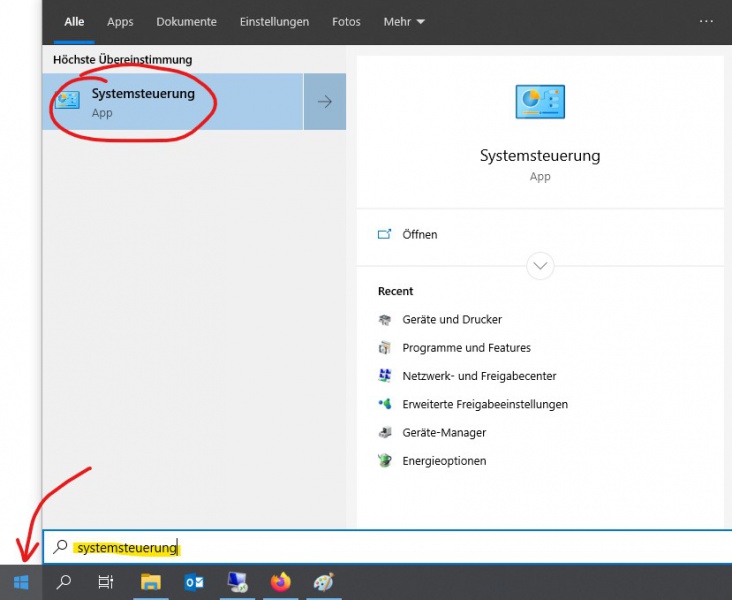Click the Systemsteuerung icon in the results list
The width and height of the screenshot is (732, 600).
coord(68,100)
